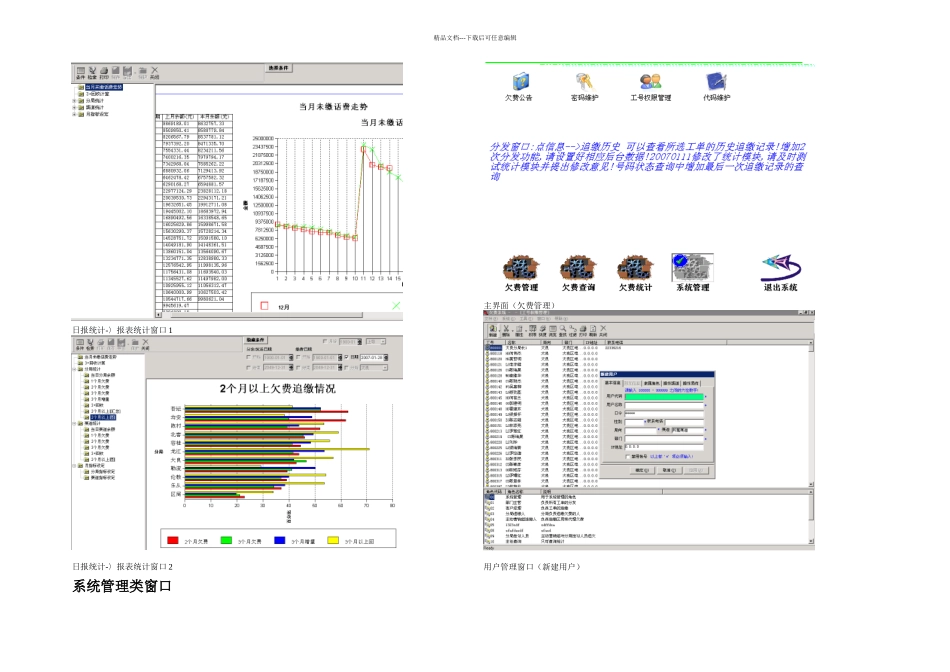The height and width of the screenshot is (672, 950).
Task: Click 打印 printer icon in 报表统计窗口1 toolbar
Action: click(104, 72)
